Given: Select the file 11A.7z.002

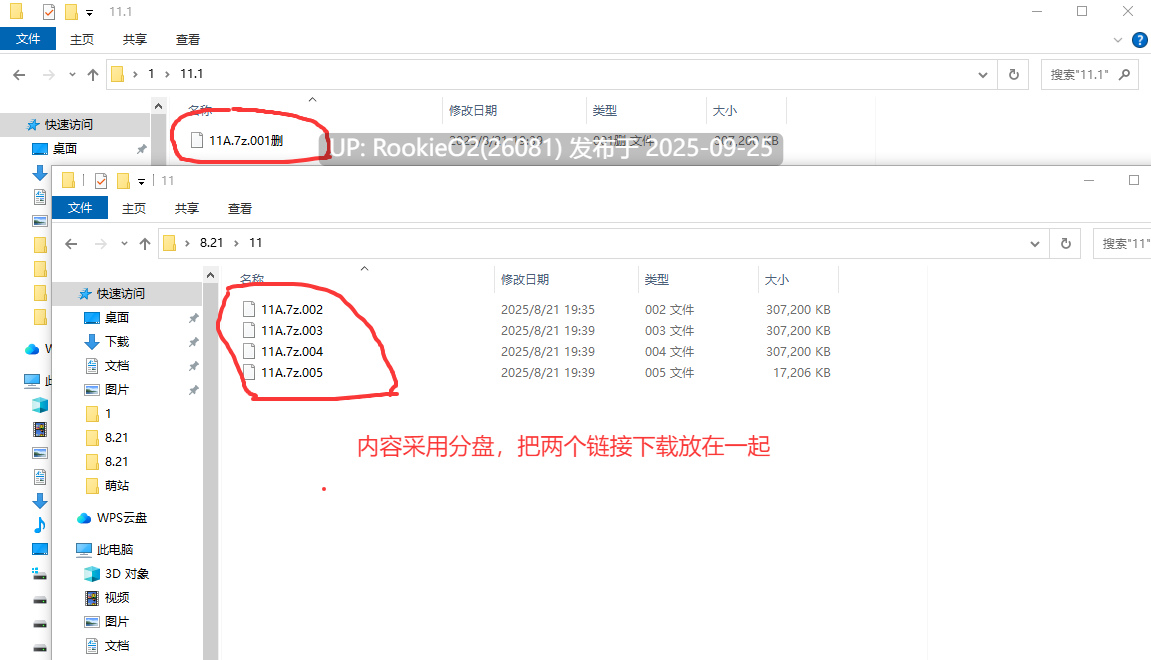Looking at the screenshot, I should pos(291,309).
